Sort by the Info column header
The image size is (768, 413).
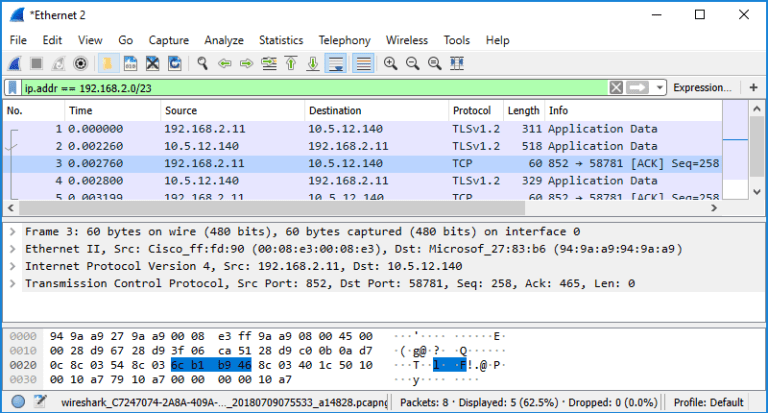click(x=633, y=111)
